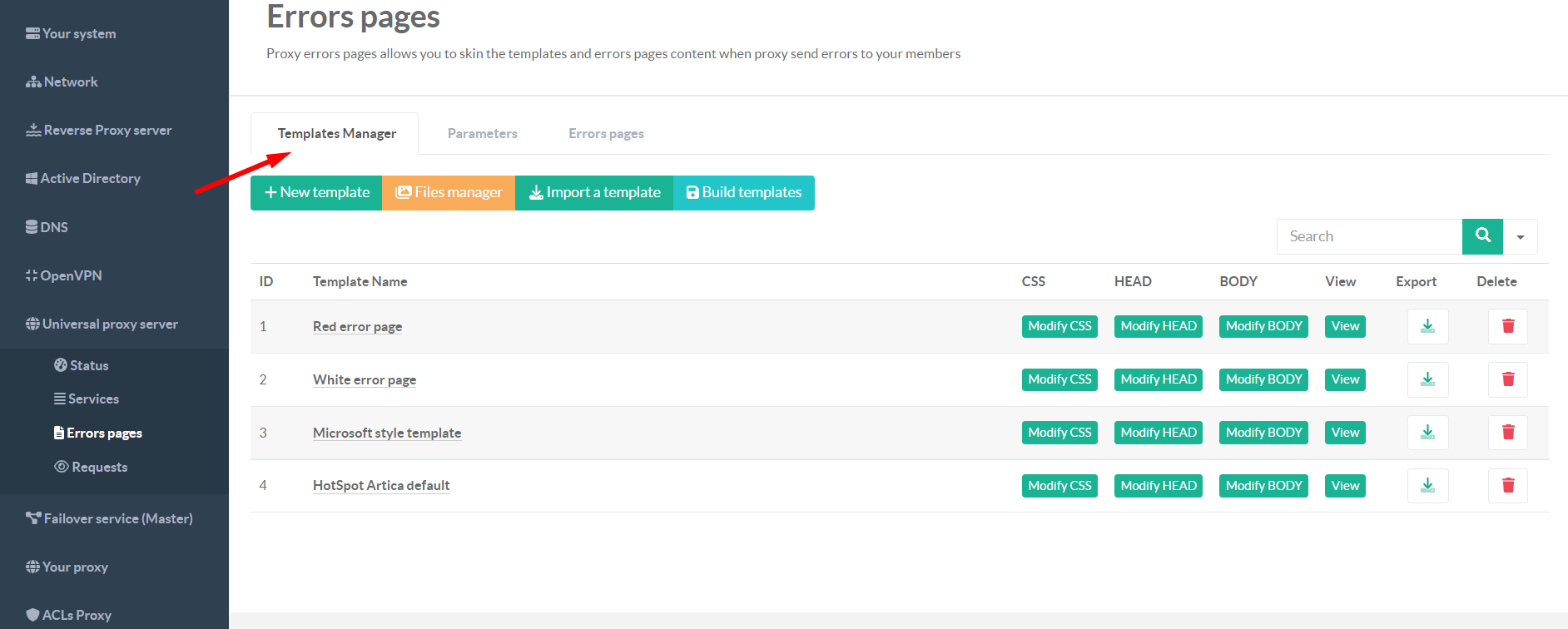
Task: Delete the White error page template
Action: (x=1507, y=379)
